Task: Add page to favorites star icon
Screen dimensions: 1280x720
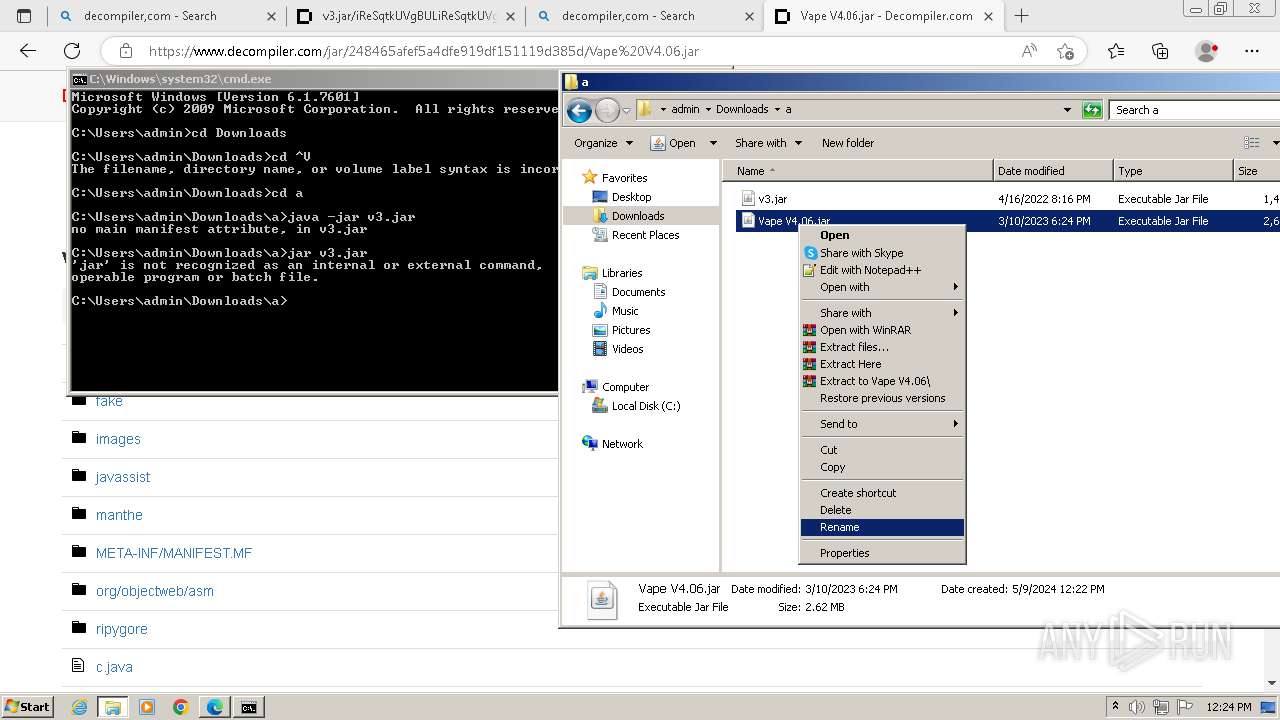Action: [x=1065, y=51]
